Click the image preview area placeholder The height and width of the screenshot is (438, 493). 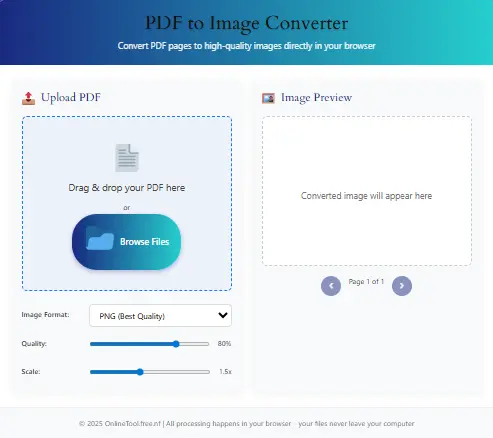click(367, 191)
